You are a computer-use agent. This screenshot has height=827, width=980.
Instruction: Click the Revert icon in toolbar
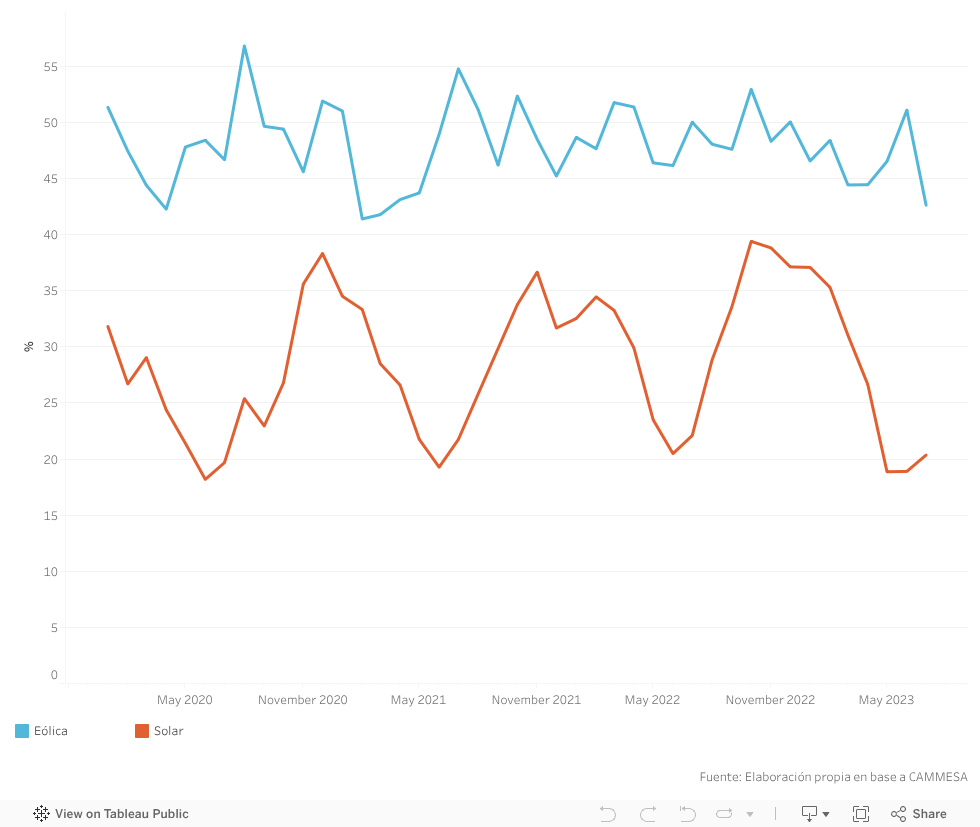[687, 814]
